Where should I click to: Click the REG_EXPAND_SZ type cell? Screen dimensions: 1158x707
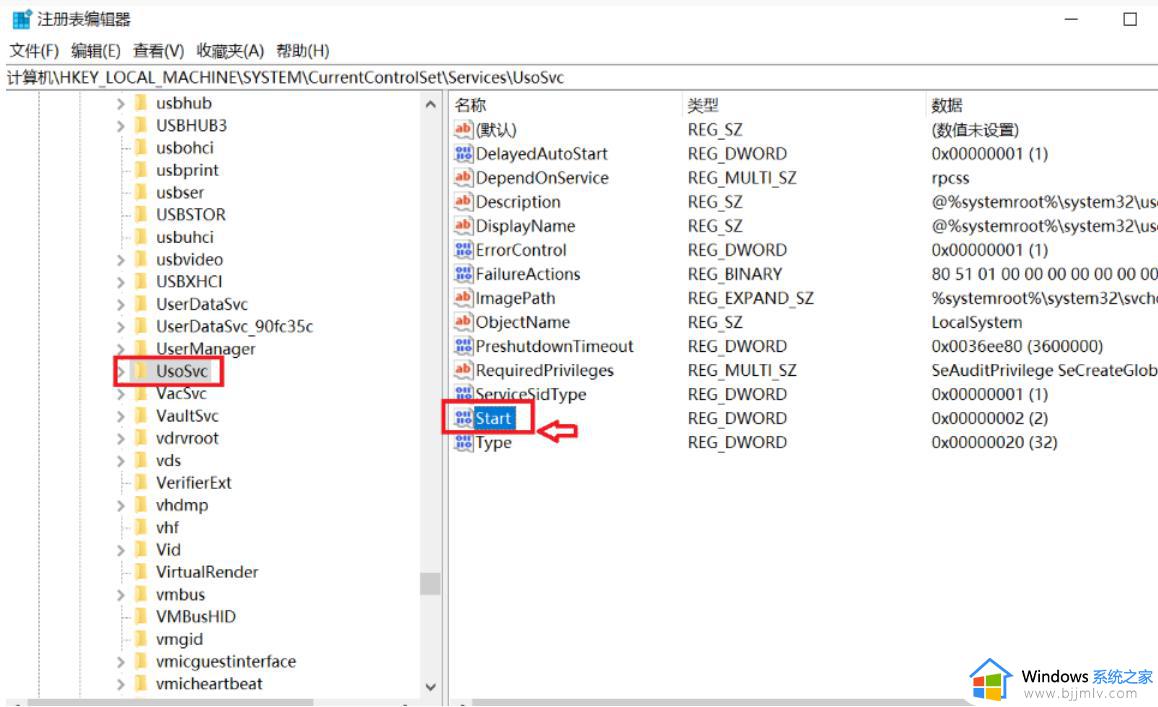750,298
